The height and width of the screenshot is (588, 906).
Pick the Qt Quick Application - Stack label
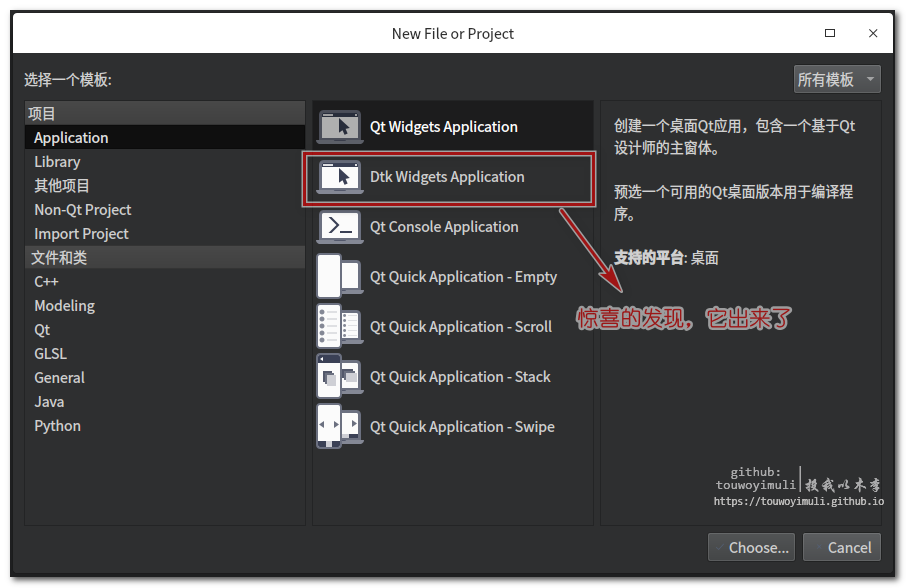coord(461,377)
